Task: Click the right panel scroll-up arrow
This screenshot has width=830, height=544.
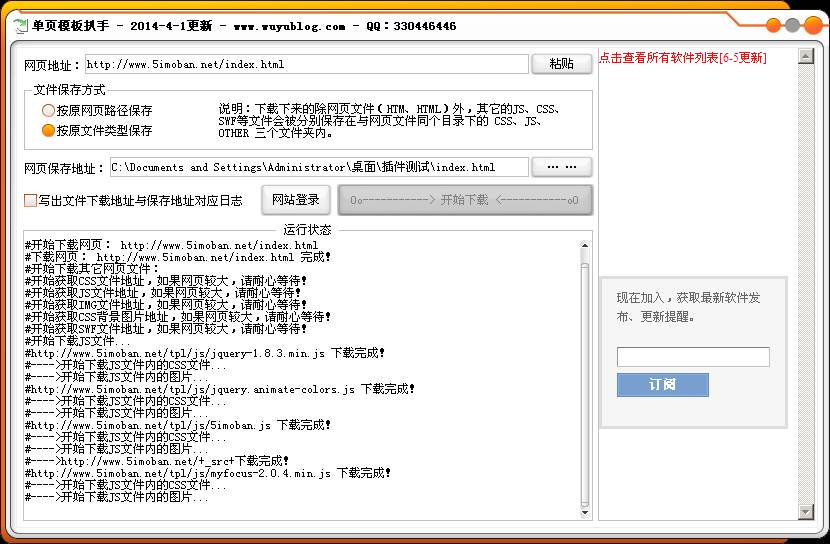Action: 806,57
